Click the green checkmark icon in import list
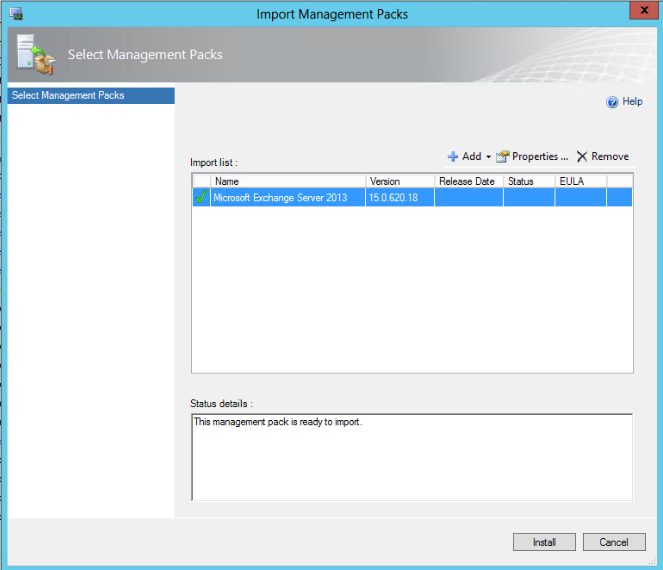Viewport: 663px width, 570px height. pos(201,198)
